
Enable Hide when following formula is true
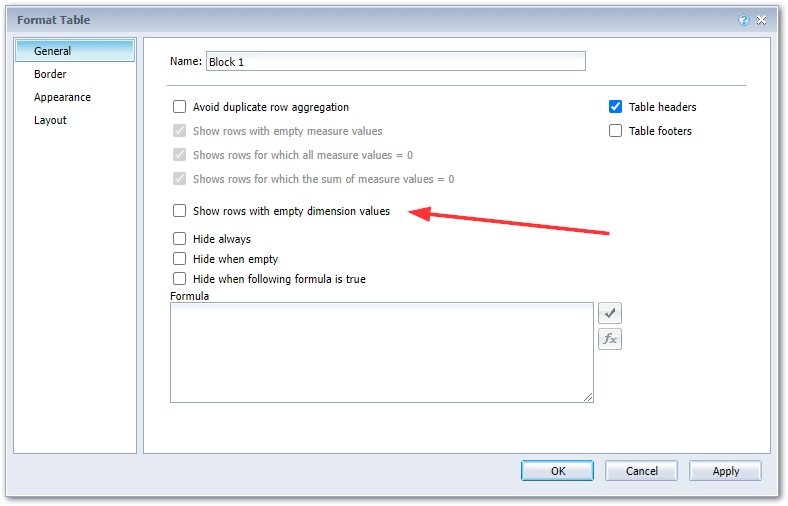180,279
